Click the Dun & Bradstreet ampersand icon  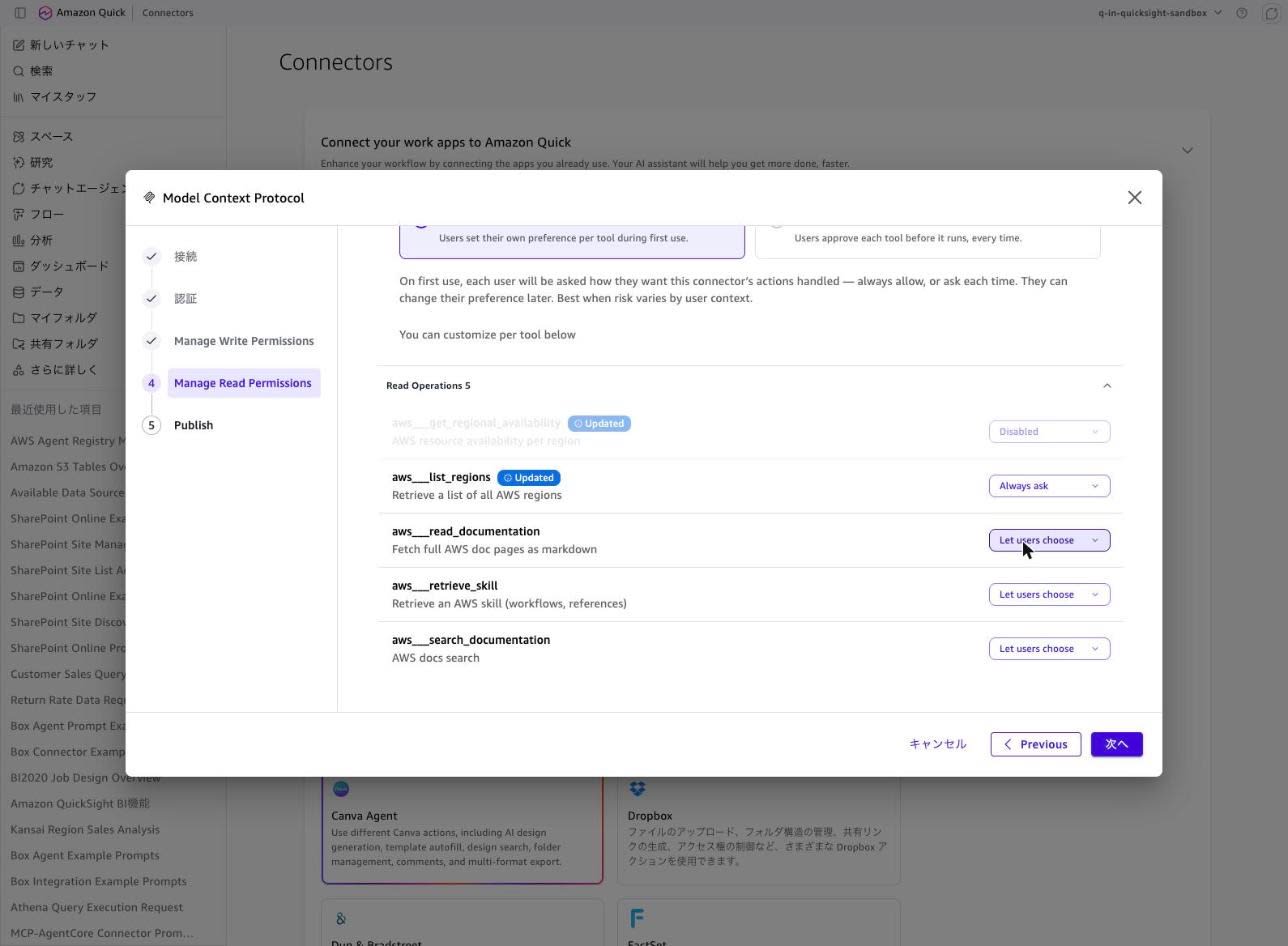(x=341, y=919)
